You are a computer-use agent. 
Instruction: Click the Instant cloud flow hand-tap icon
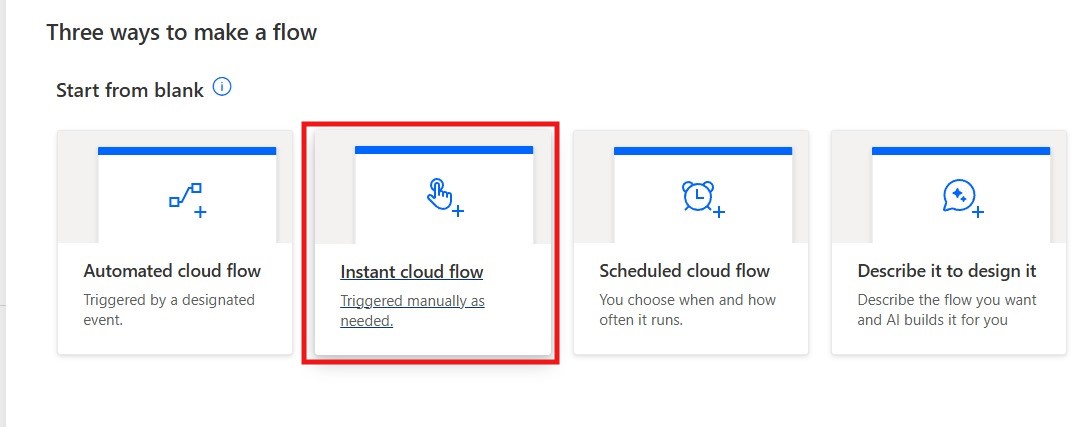[444, 197]
